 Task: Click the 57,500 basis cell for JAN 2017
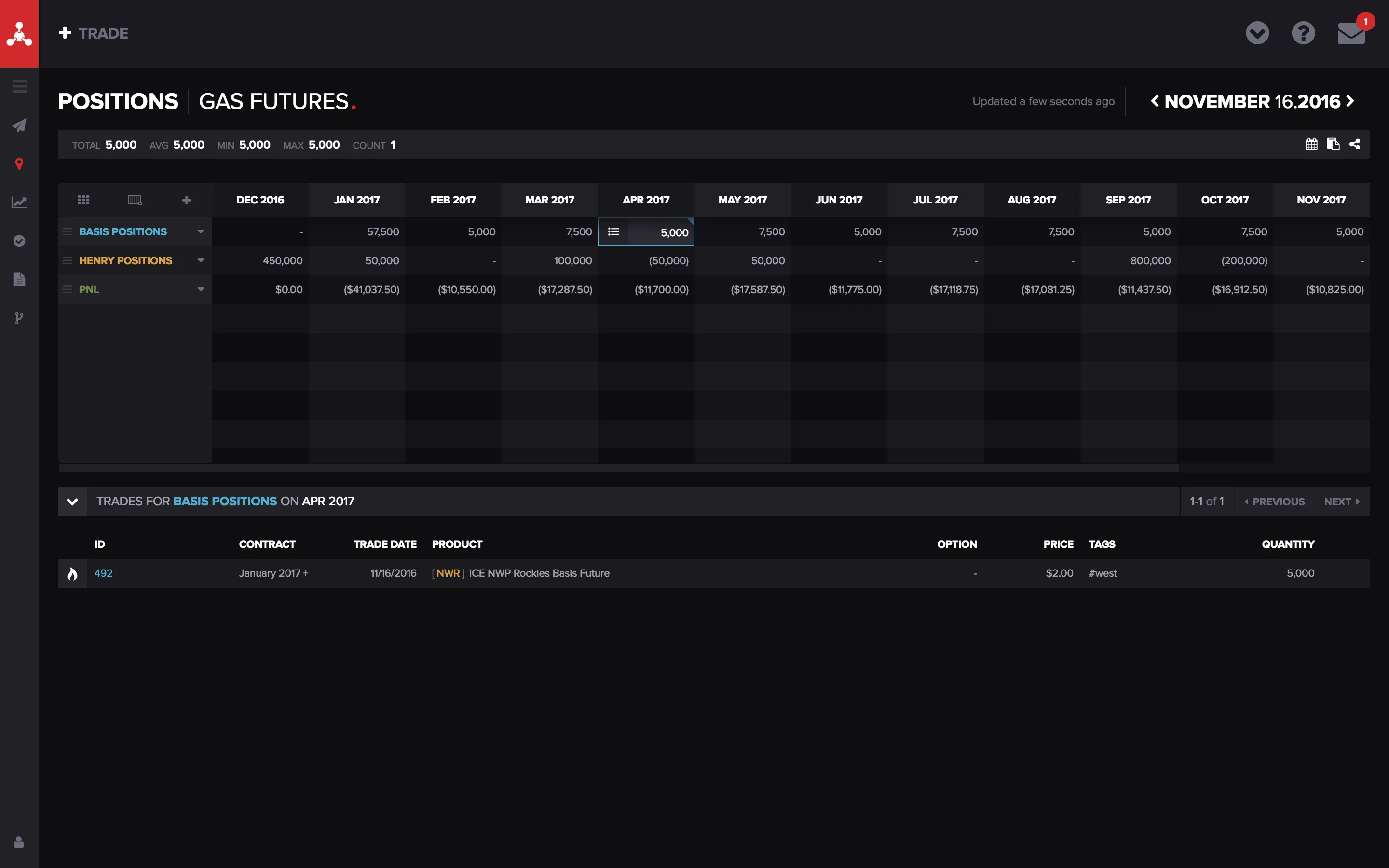(x=356, y=231)
